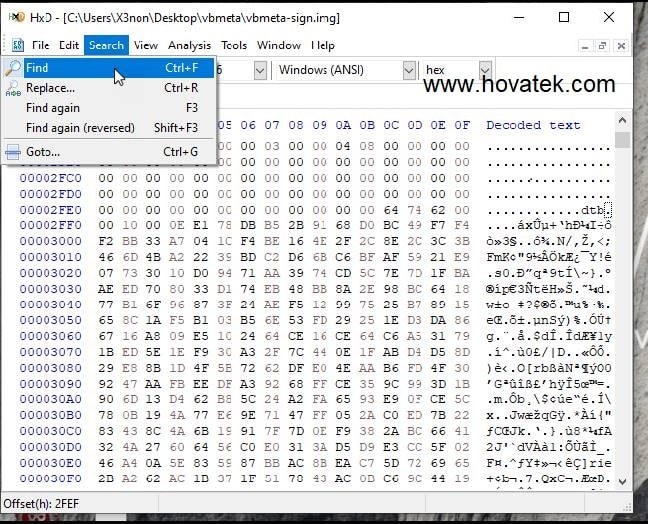The height and width of the screenshot is (524, 648).
Task: Collapse the open Search menu
Action: coord(106,45)
